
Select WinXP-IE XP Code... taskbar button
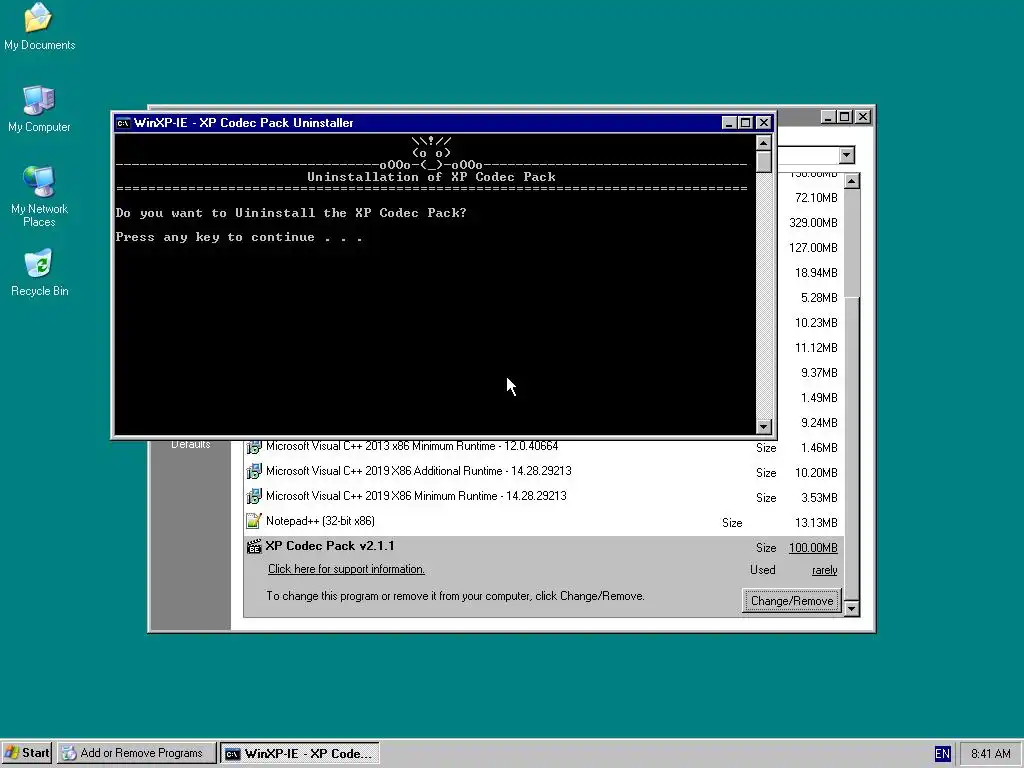pyautogui.click(x=300, y=753)
